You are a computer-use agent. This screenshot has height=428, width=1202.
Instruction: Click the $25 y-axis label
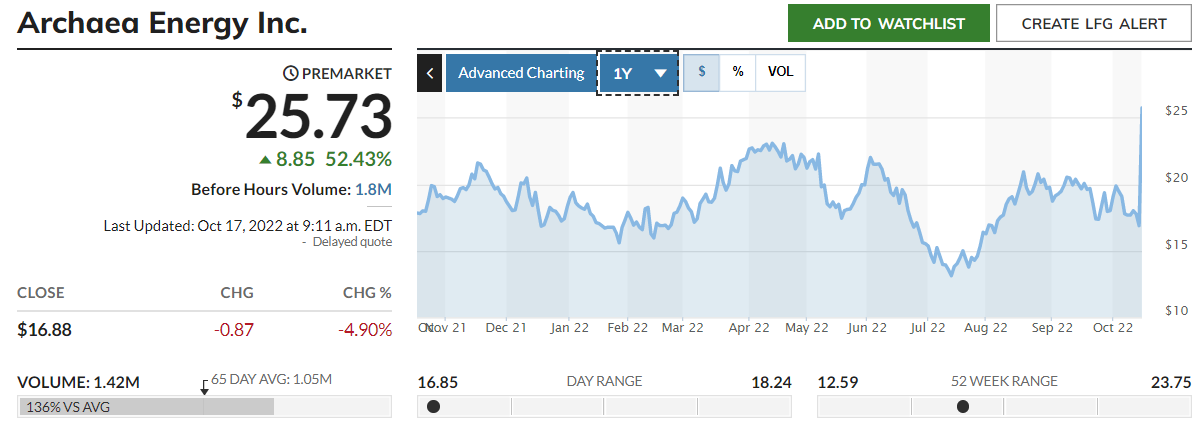(x=1177, y=109)
